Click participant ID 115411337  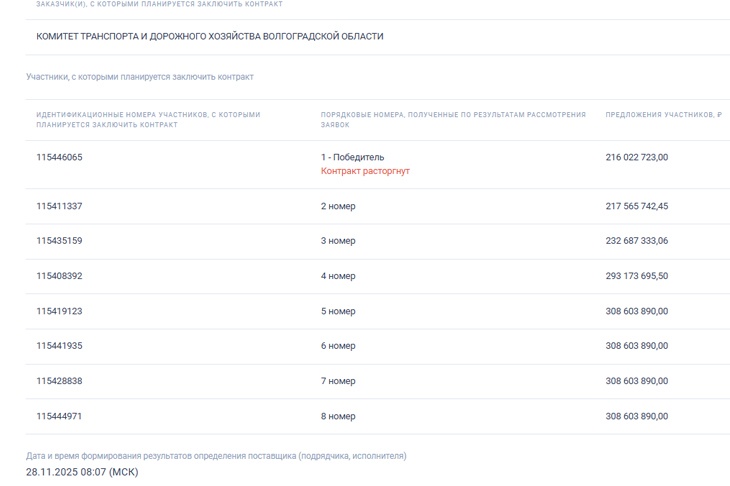coord(59,206)
